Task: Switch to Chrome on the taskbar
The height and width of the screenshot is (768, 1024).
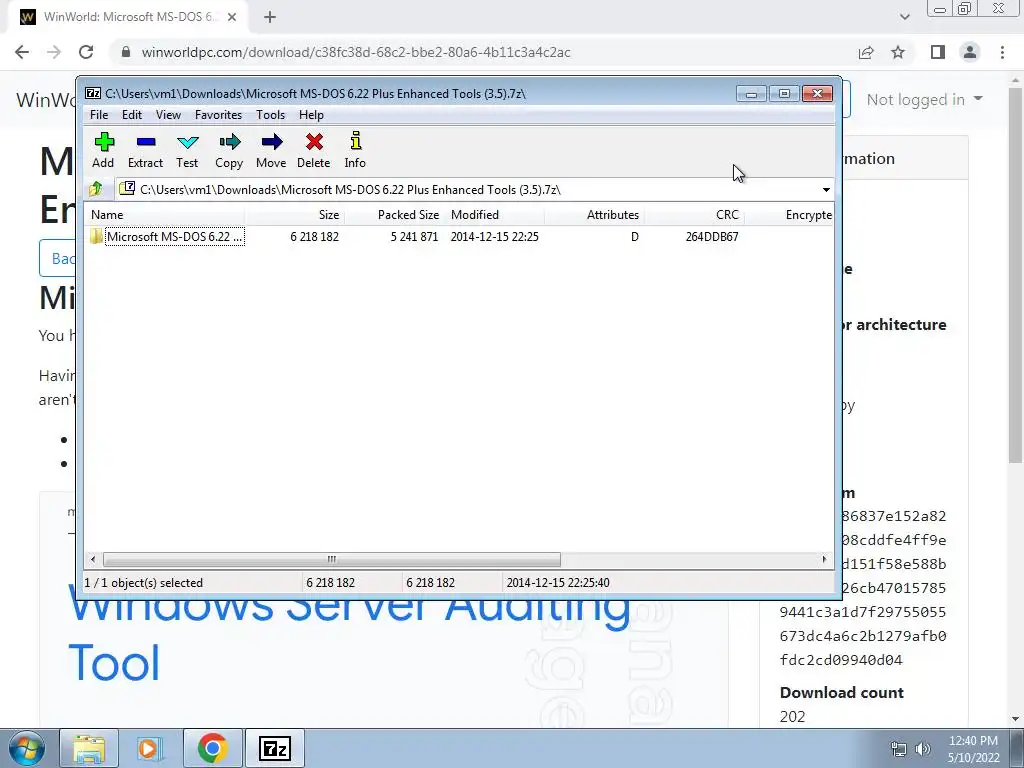Action: point(212,748)
